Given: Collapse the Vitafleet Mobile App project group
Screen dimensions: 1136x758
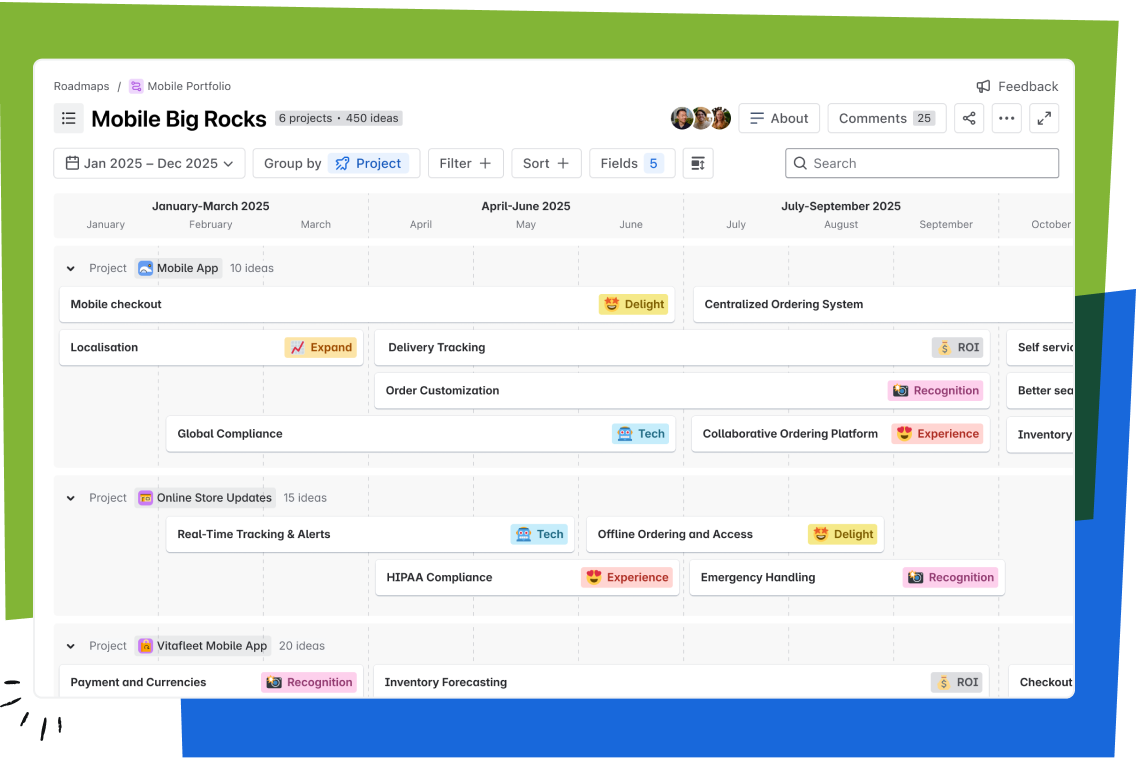Looking at the screenshot, I should pos(70,646).
